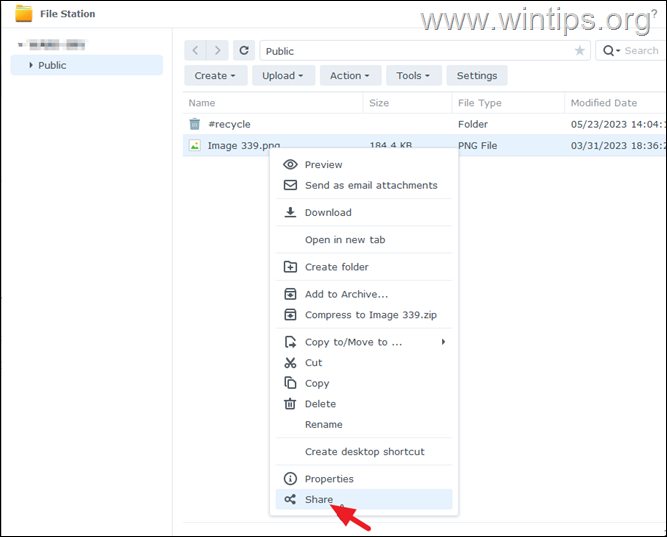Viewport: 667px width, 537px height.
Task: Choose Properties from the context menu
Action: click(364, 479)
